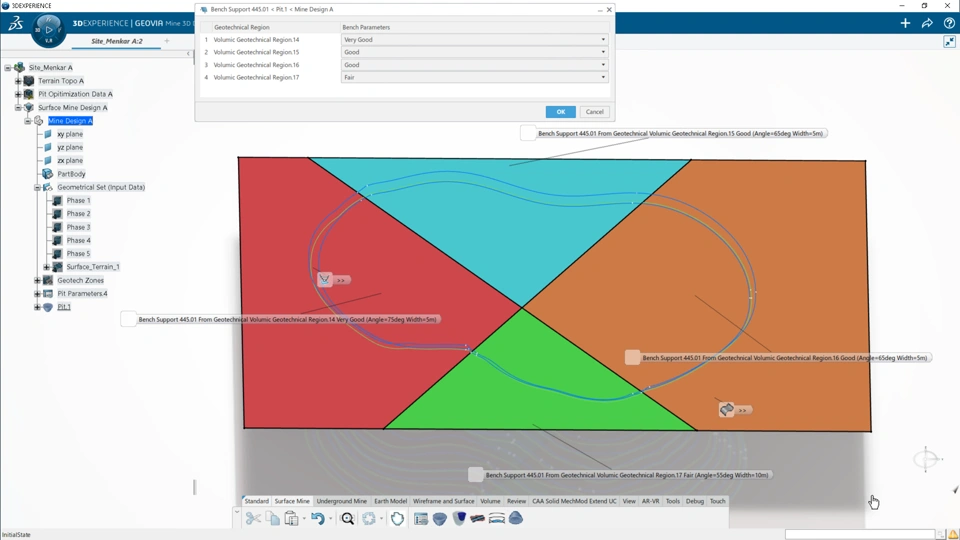
Task: Add a new tab with plus button
Action: [x=167, y=41]
